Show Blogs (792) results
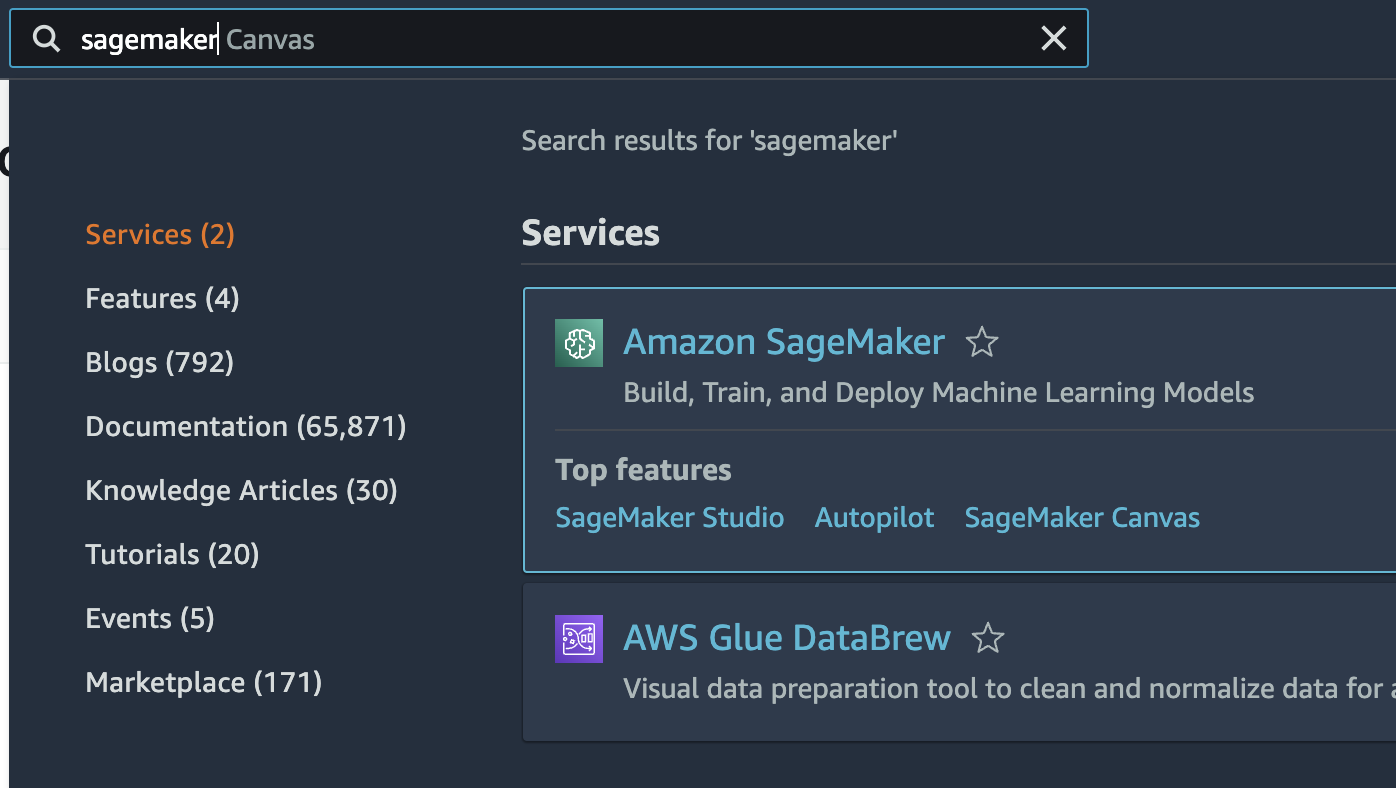This screenshot has height=788, width=1396. 159,363
